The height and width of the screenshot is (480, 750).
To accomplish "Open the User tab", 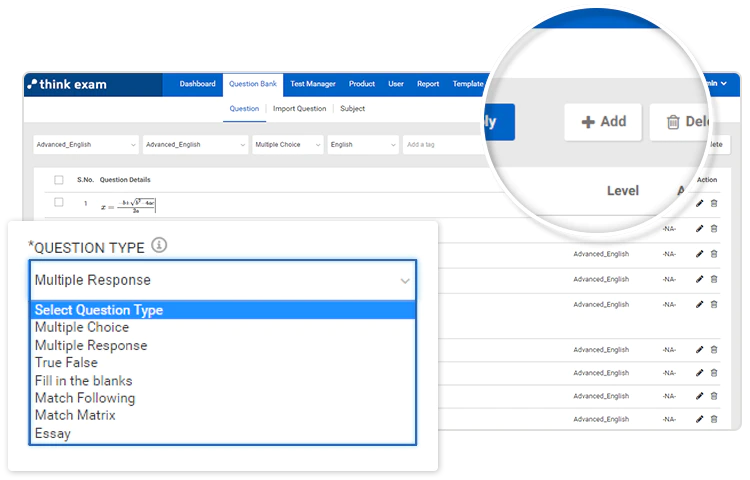I will [396, 84].
